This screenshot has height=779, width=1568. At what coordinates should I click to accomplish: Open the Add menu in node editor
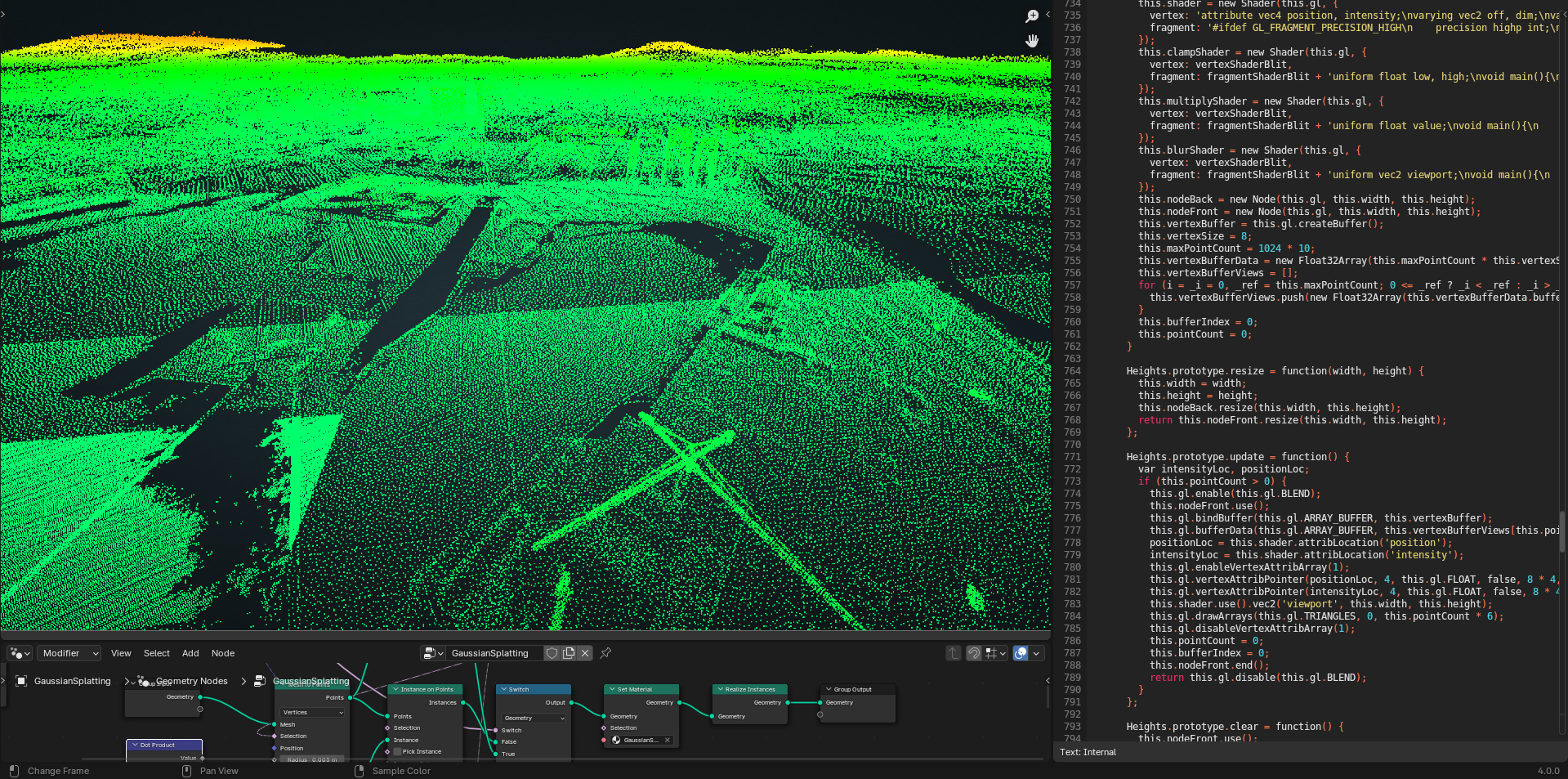[190, 653]
